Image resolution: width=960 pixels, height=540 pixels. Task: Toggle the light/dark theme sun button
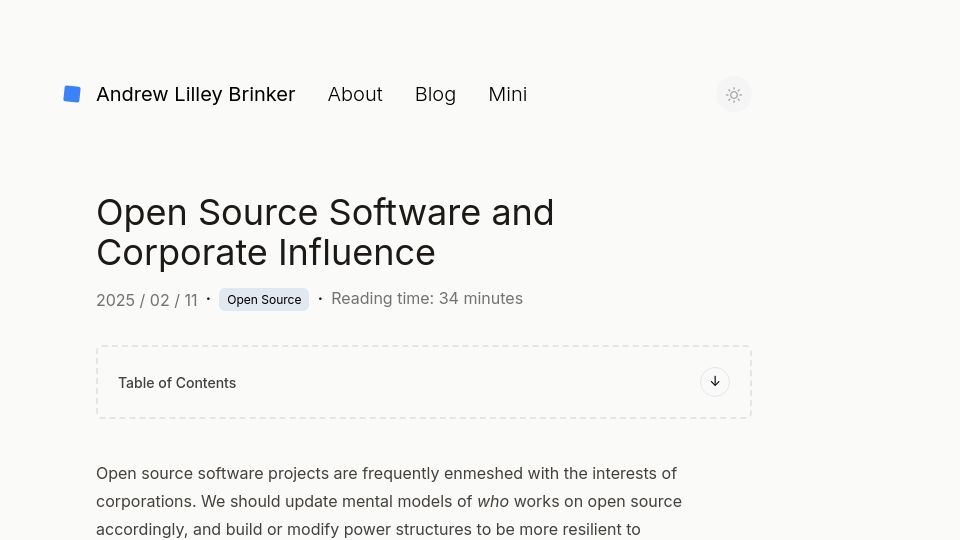point(733,95)
